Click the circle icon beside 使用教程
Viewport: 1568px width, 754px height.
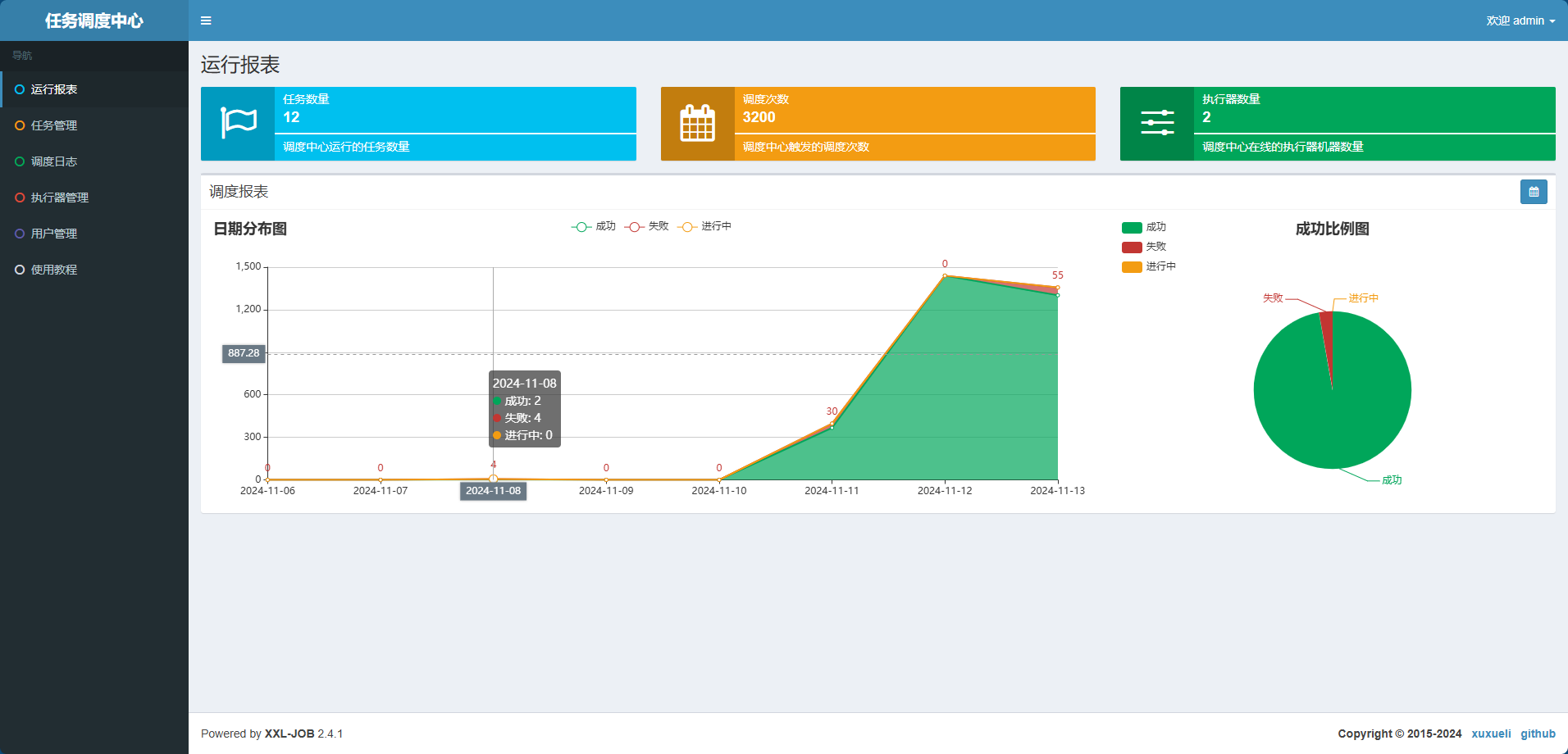[x=20, y=270]
